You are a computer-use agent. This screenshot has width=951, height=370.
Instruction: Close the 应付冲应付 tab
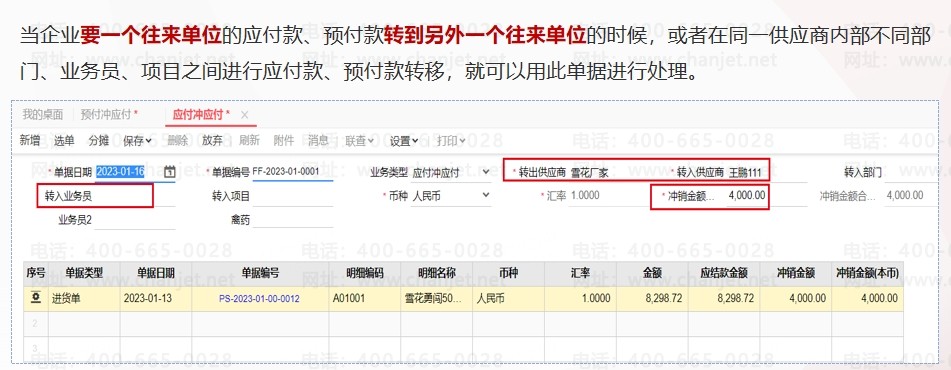[x=244, y=115]
